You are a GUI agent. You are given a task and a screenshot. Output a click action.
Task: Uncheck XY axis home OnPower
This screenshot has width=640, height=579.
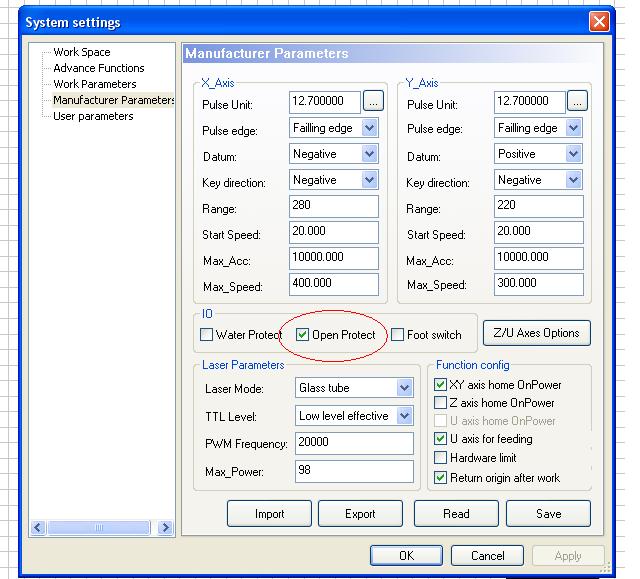(x=441, y=385)
